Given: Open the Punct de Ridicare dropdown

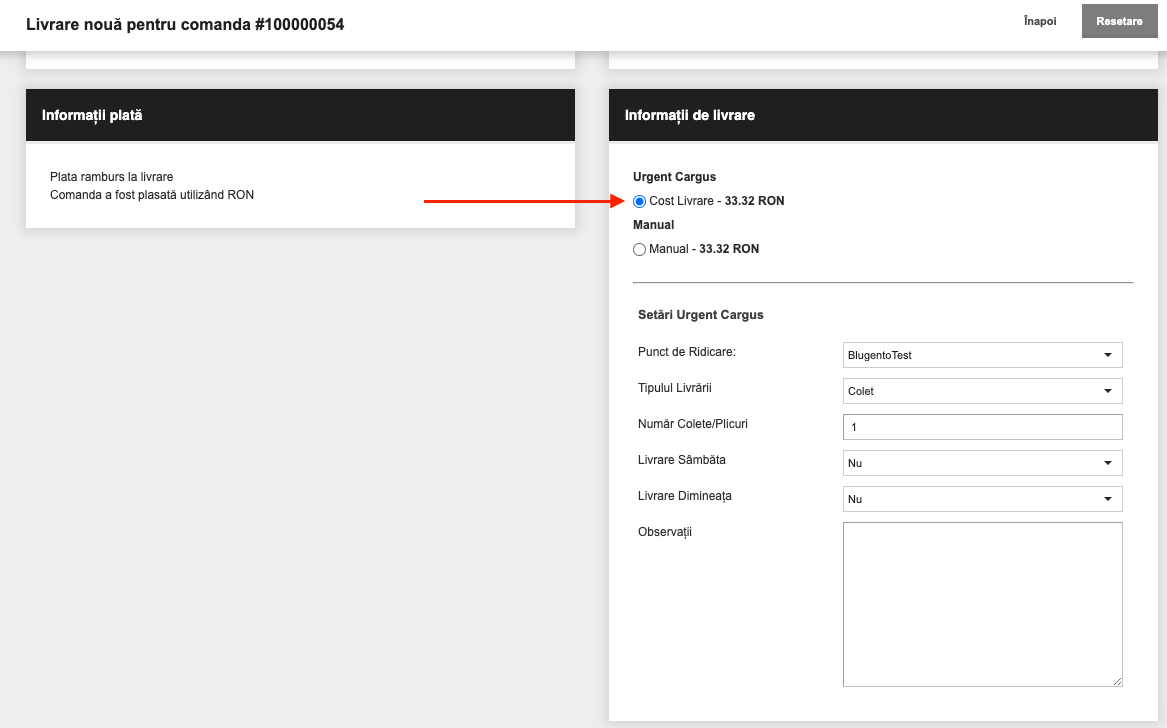Looking at the screenshot, I should (x=982, y=355).
